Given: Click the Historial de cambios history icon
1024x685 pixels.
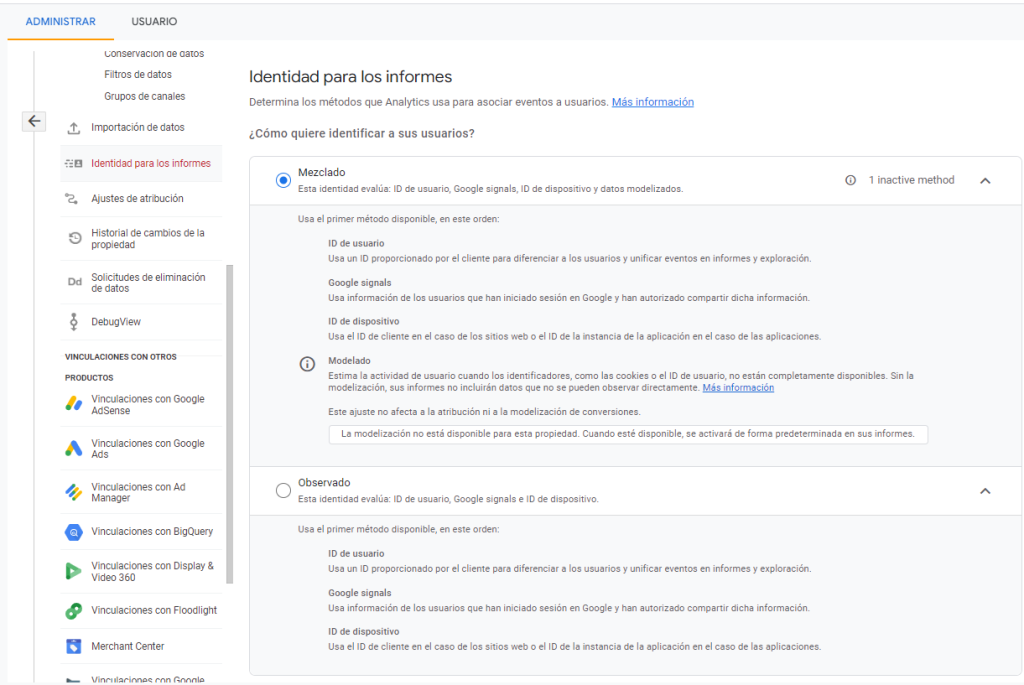Looking at the screenshot, I should pyautogui.click(x=73, y=238).
